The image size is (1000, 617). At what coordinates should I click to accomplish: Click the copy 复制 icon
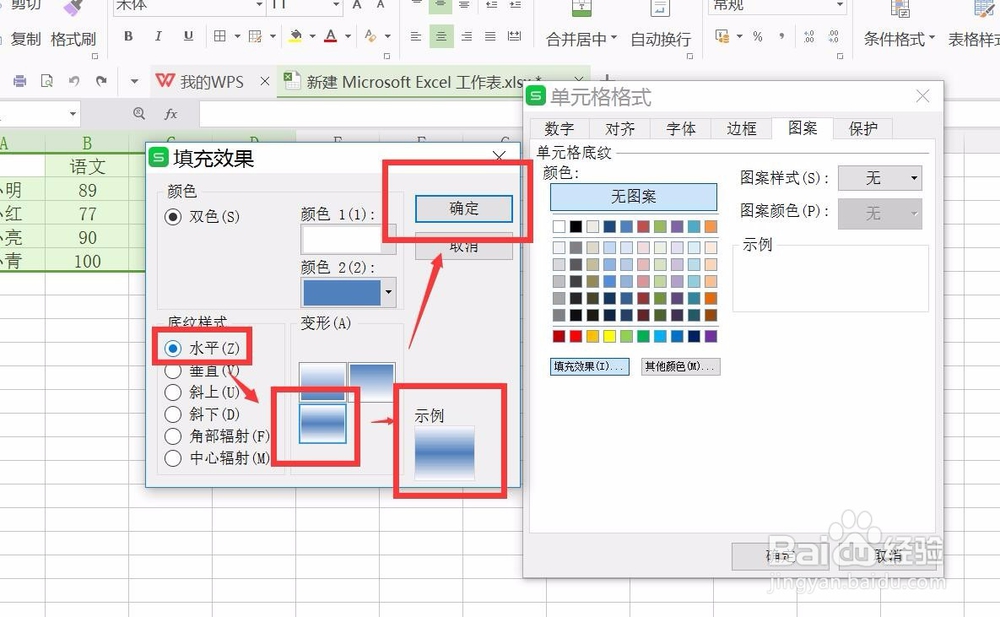tap(26, 37)
